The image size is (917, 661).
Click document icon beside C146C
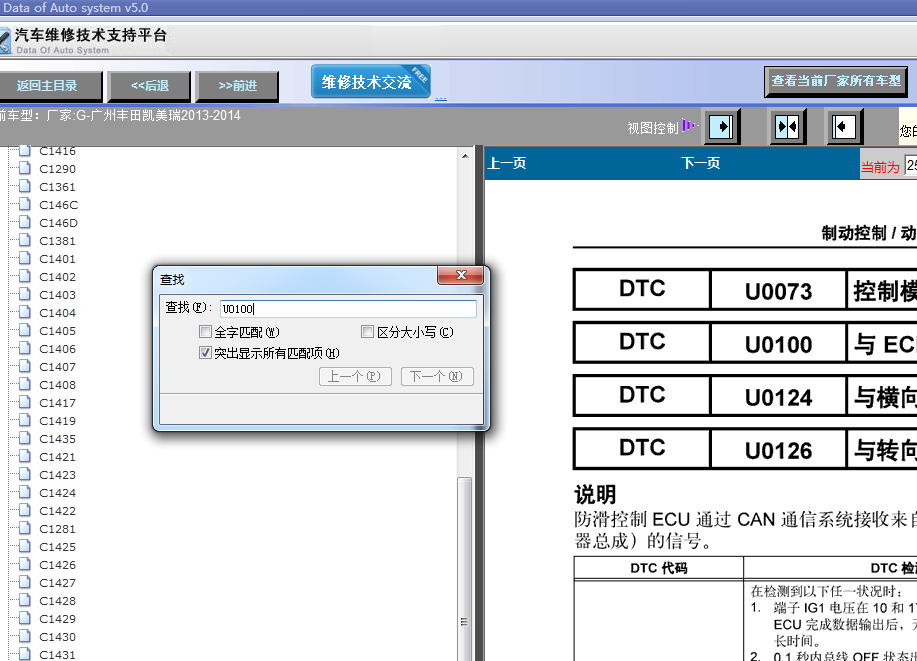[25, 205]
